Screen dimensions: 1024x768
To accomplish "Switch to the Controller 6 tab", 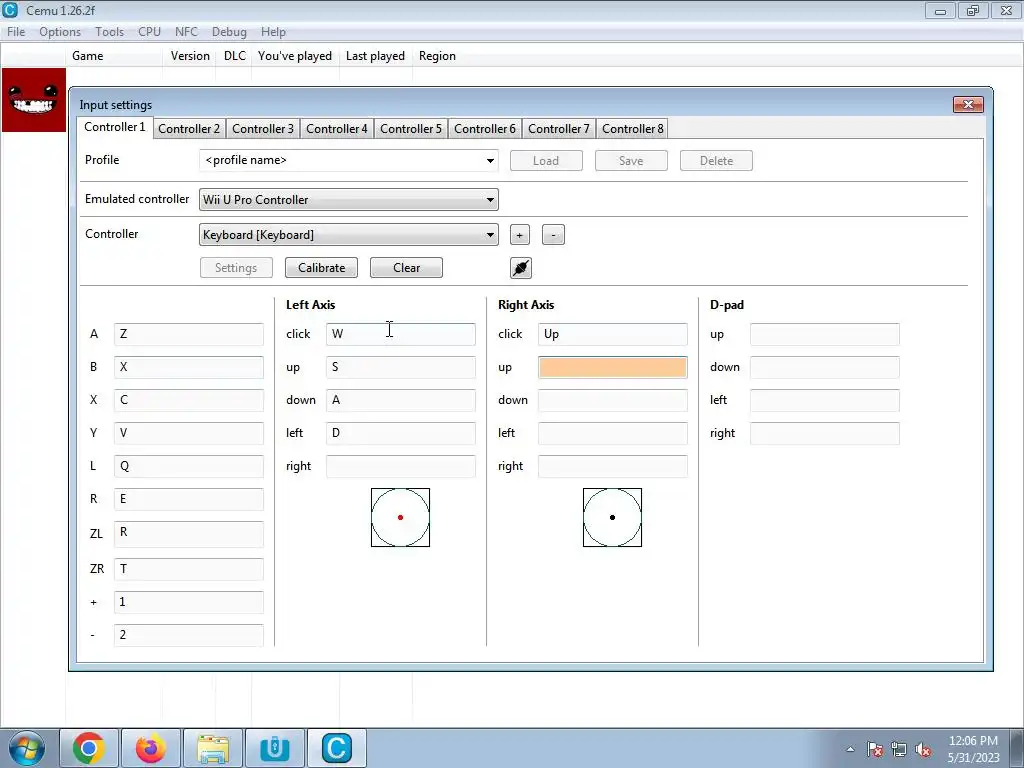I will 485,129.
